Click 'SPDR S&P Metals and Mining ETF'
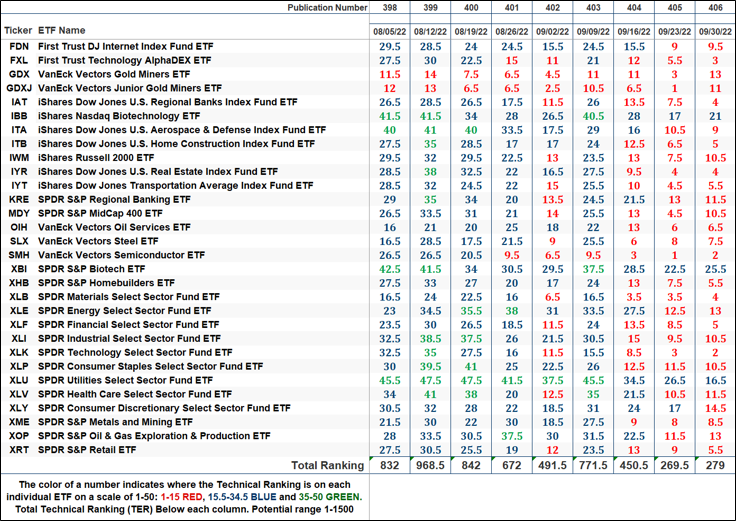The image size is (736, 521). [x=115, y=422]
